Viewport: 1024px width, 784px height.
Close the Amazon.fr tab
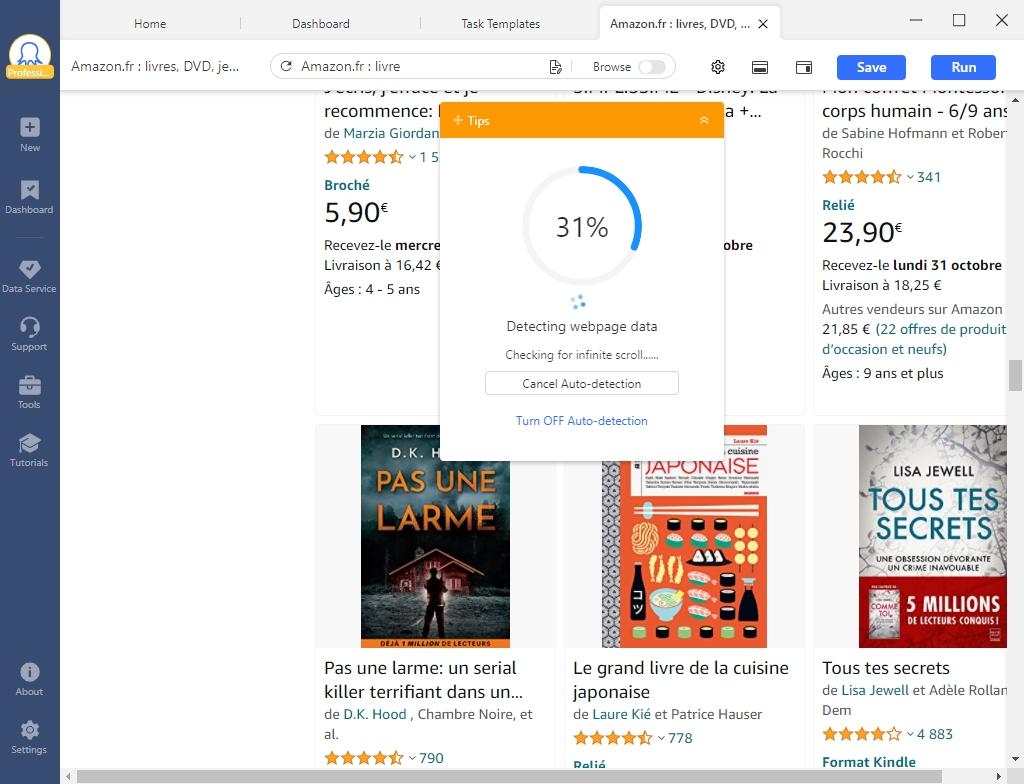tap(763, 24)
